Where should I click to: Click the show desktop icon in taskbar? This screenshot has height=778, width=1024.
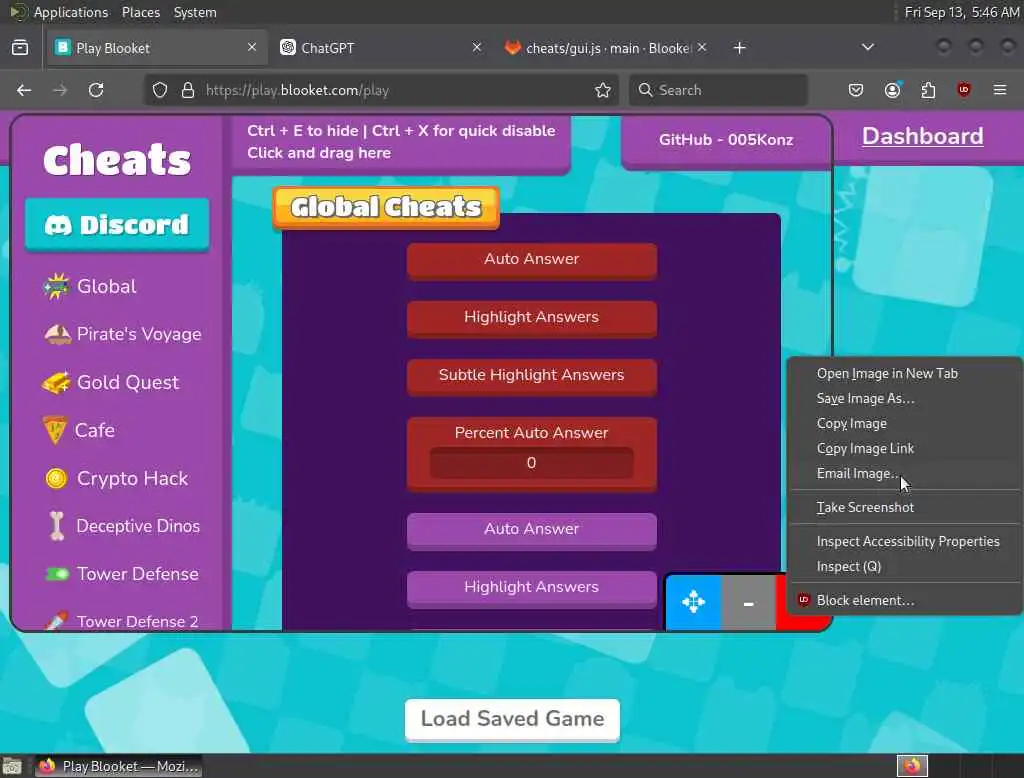point(12,767)
